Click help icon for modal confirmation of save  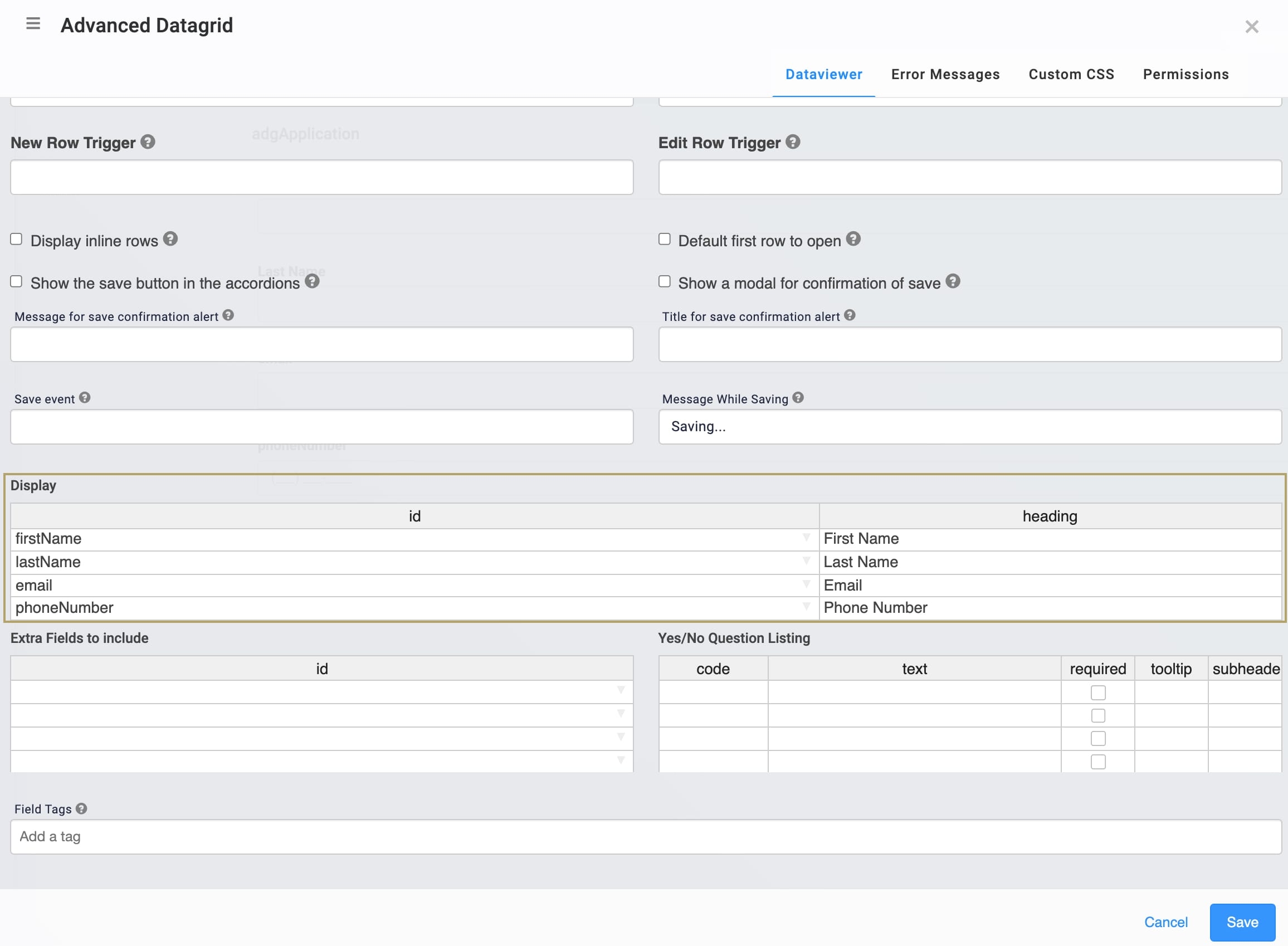(x=953, y=281)
